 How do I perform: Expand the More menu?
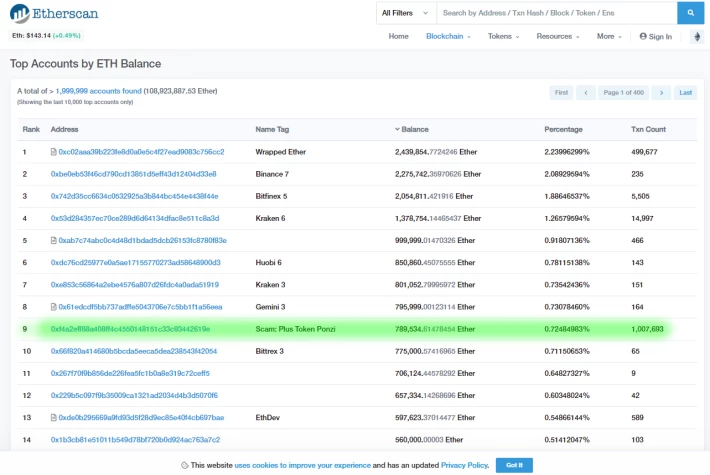(x=609, y=37)
